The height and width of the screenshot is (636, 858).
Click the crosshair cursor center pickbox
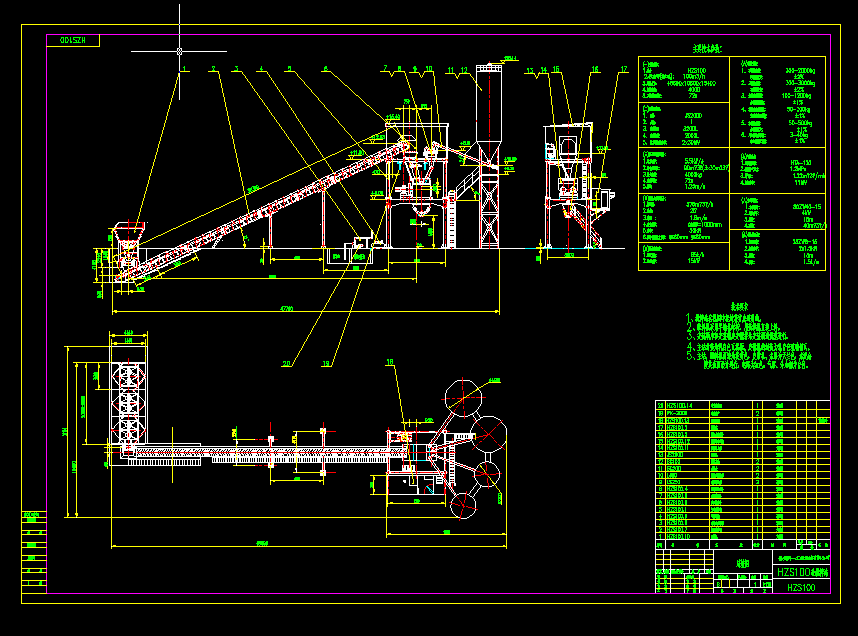coord(179,51)
